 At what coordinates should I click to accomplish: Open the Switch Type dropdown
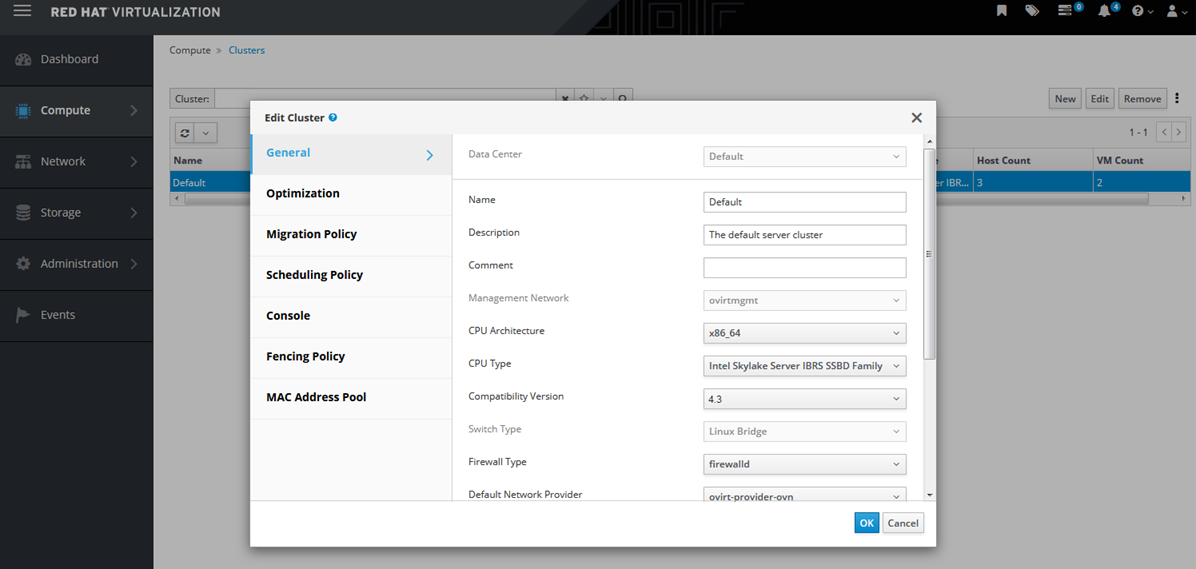pos(805,432)
